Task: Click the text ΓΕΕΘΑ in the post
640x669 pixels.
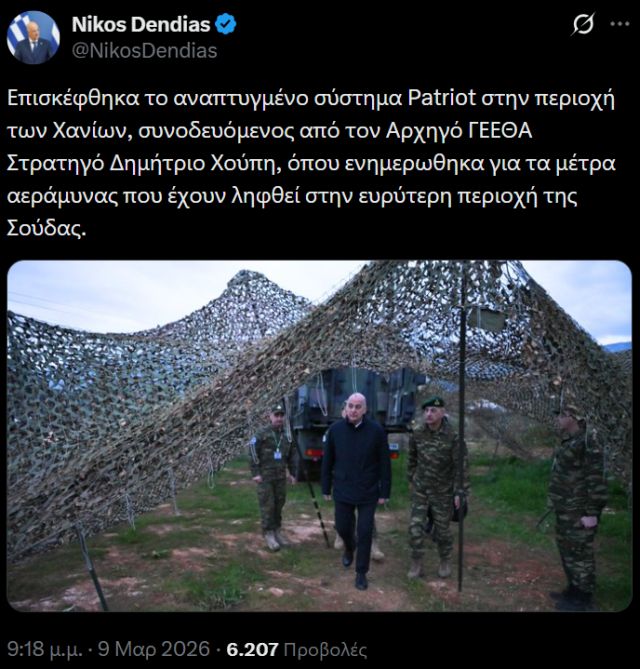Action: click(500, 131)
